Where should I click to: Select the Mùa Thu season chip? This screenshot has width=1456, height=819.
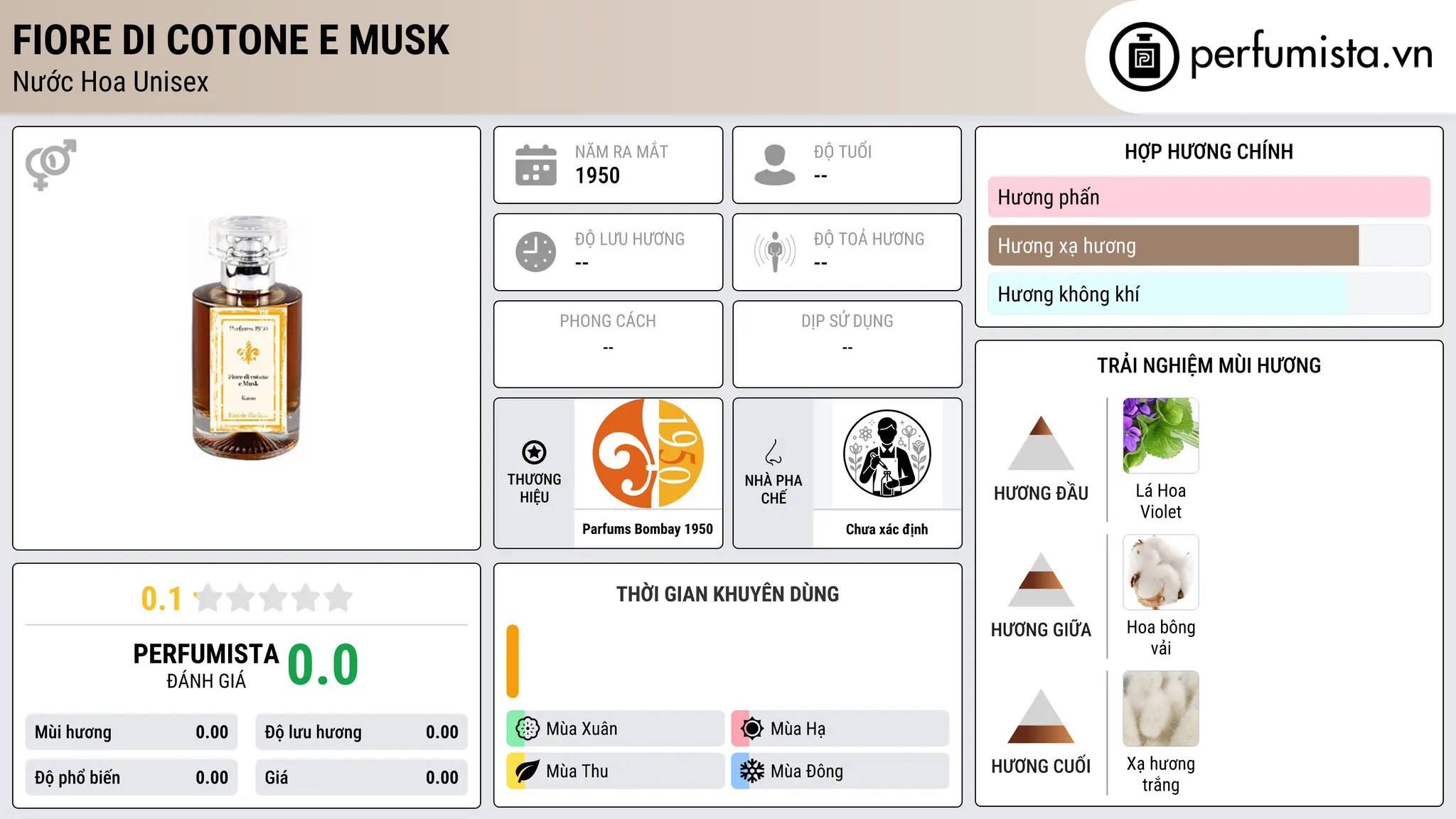point(615,771)
